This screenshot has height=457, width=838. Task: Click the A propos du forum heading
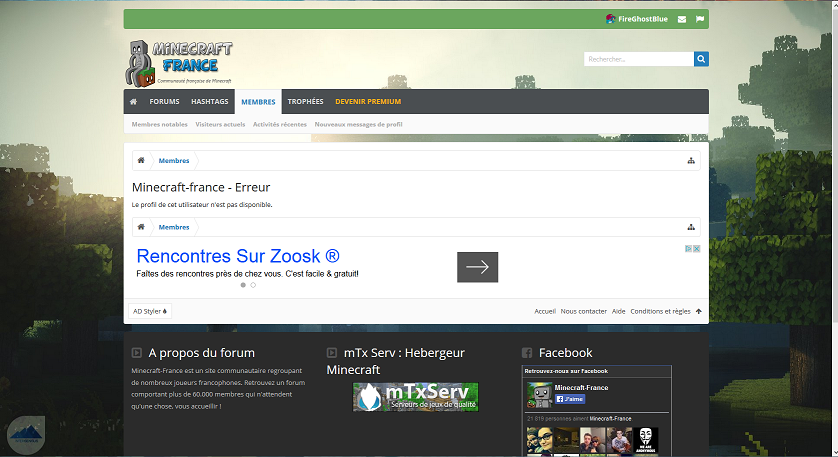tap(201, 353)
